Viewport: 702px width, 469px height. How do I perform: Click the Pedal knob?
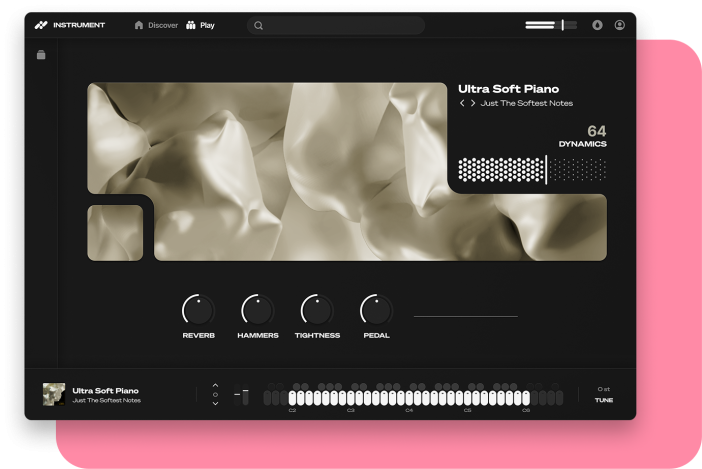pyautogui.click(x=376, y=310)
